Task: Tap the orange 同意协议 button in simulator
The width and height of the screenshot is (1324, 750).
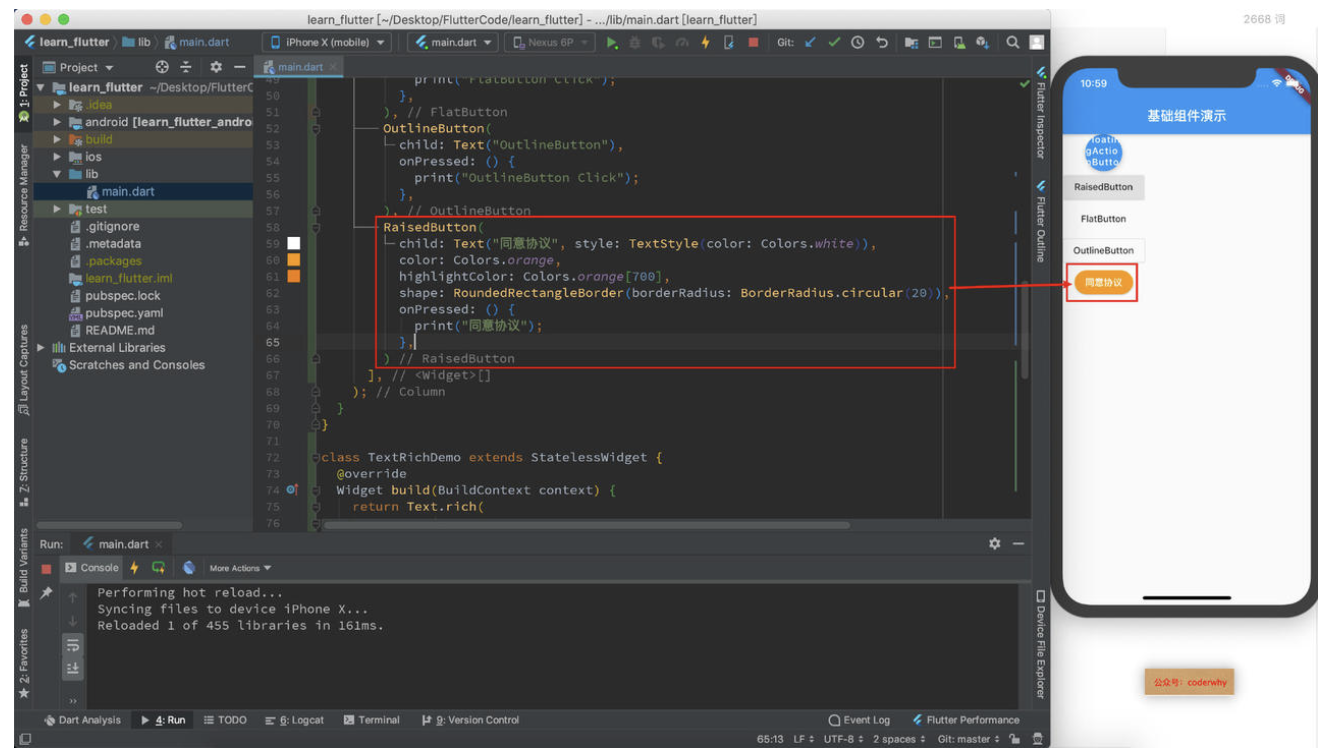Action: (1104, 283)
